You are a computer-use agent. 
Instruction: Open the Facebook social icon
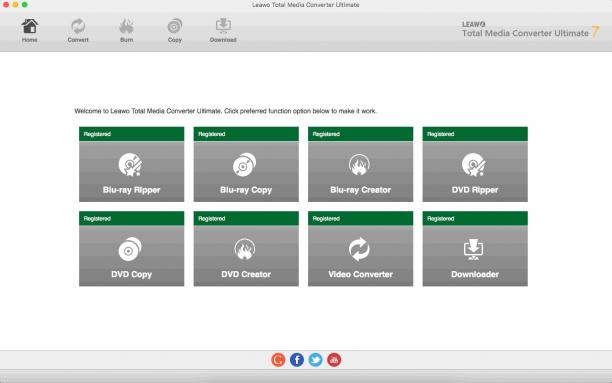tap(297, 360)
